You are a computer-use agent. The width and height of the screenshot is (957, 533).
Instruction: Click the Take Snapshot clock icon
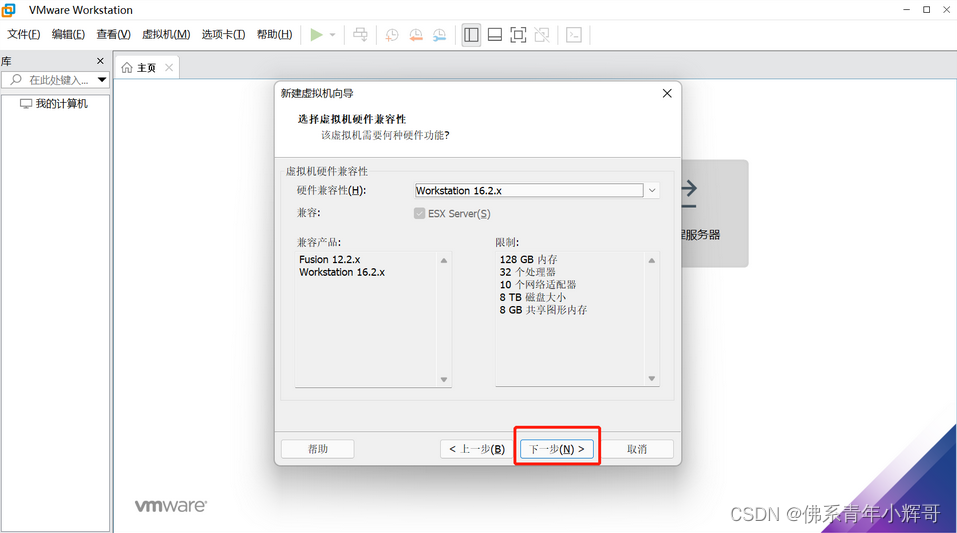click(x=392, y=35)
